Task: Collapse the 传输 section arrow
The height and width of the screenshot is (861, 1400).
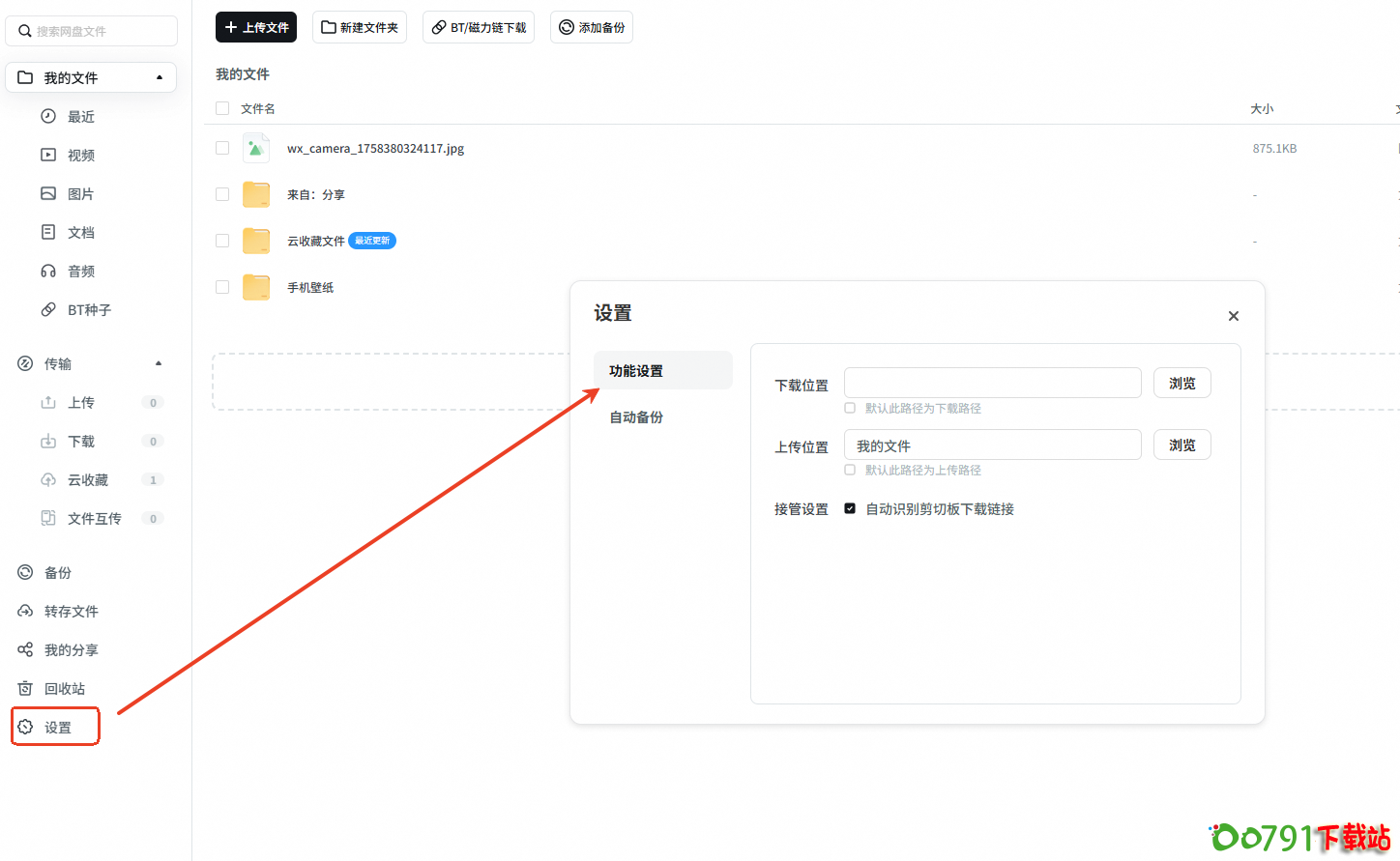Action: pos(159,363)
